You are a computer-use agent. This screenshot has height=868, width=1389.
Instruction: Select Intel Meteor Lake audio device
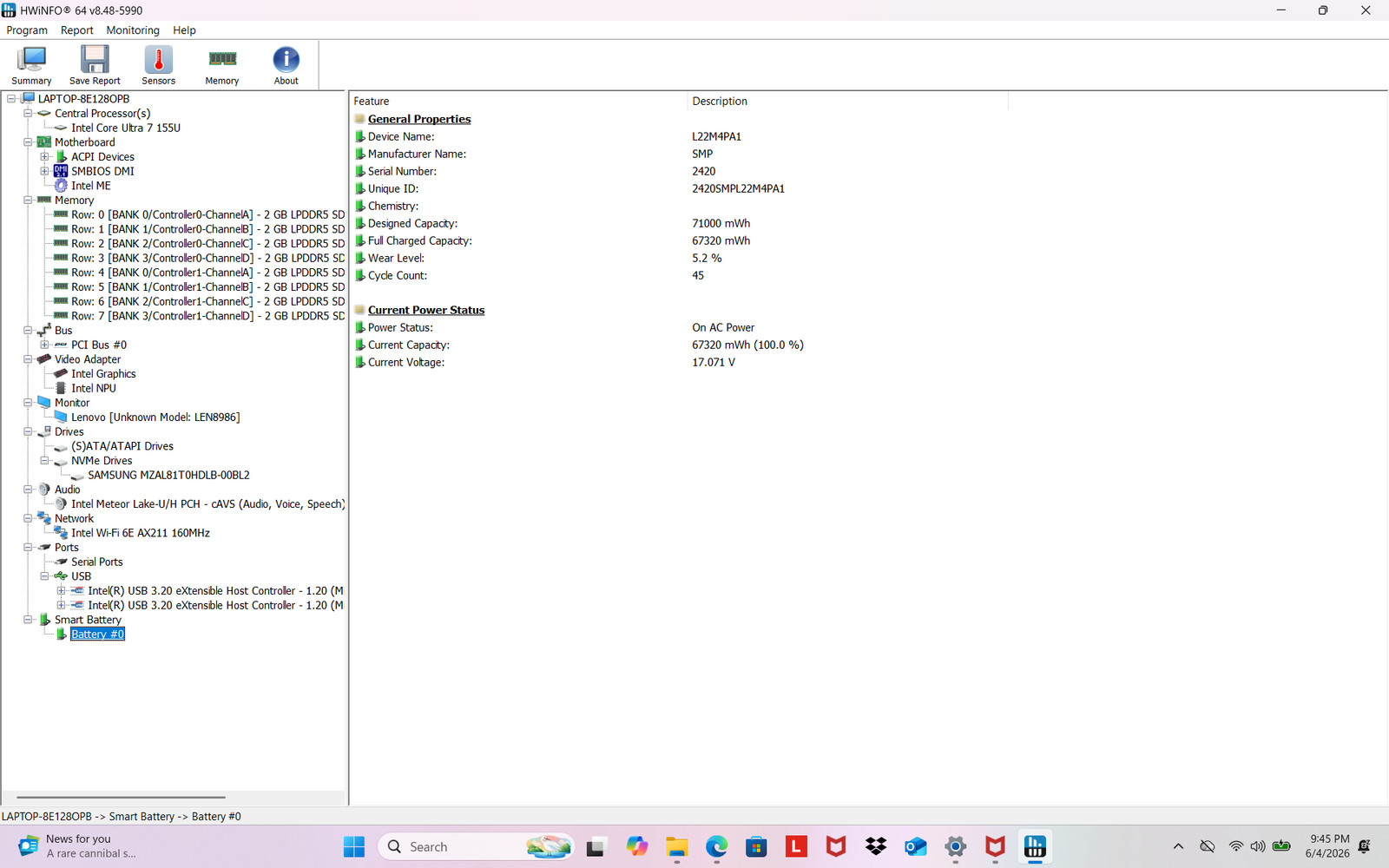(x=207, y=504)
